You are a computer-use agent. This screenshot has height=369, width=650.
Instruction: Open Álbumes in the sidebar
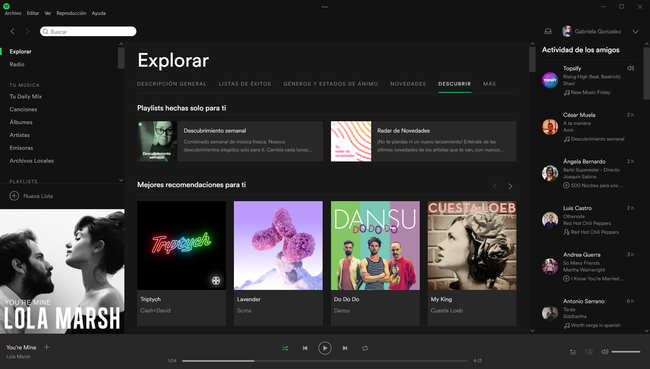tap(21, 122)
